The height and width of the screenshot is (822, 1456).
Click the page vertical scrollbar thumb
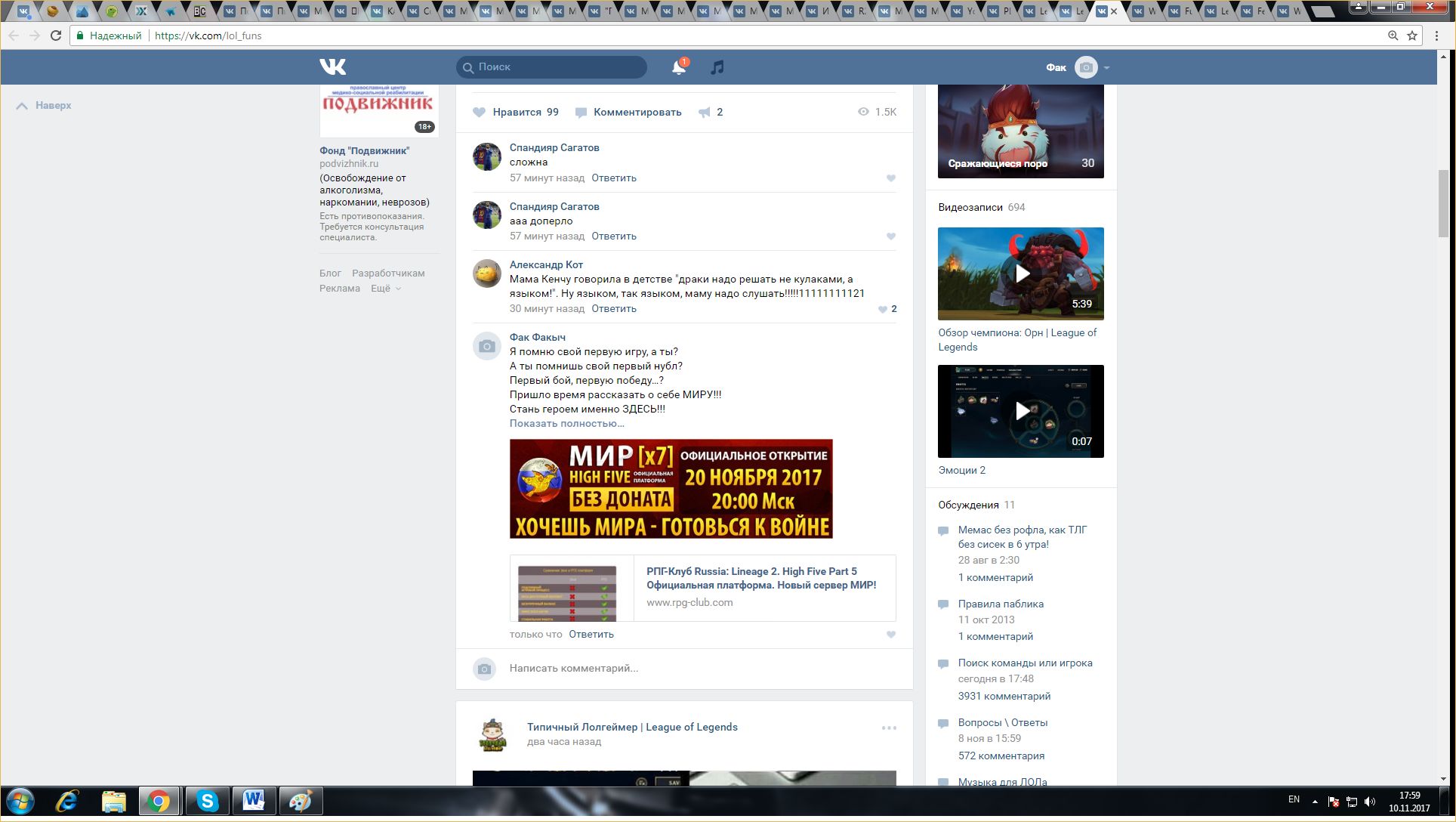(x=1443, y=204)
